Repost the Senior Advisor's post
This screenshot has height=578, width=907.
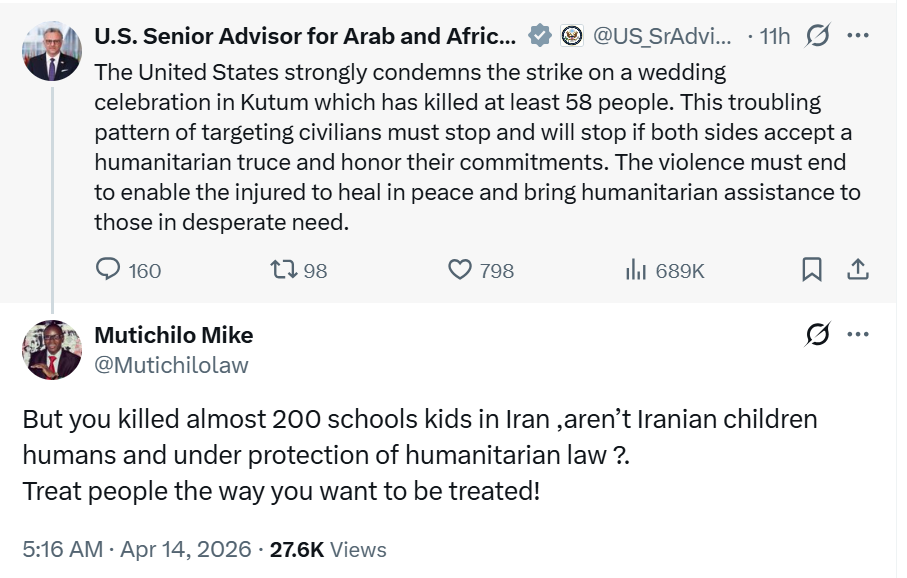283,270
